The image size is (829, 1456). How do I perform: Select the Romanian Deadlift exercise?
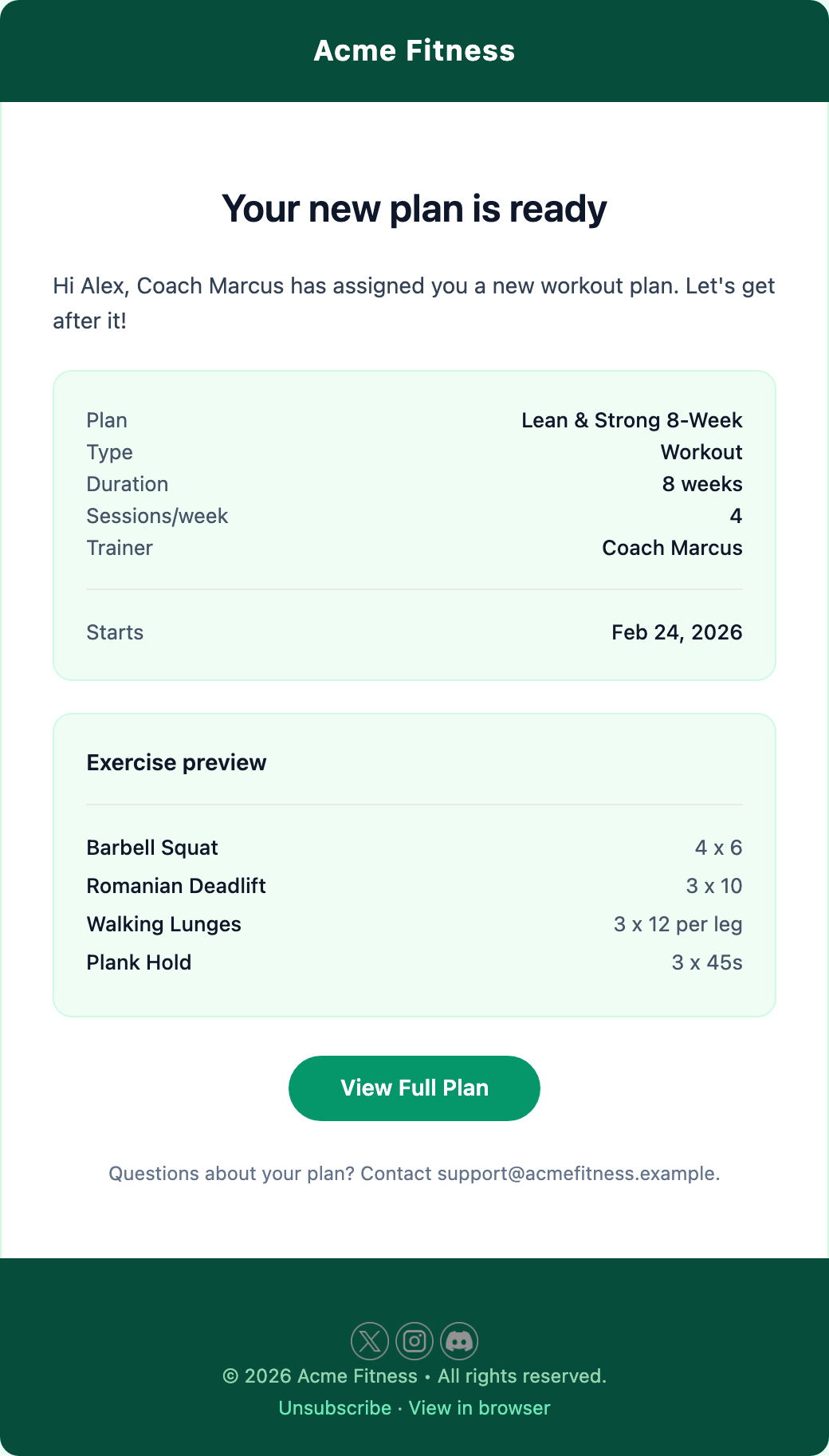point(176,886)
